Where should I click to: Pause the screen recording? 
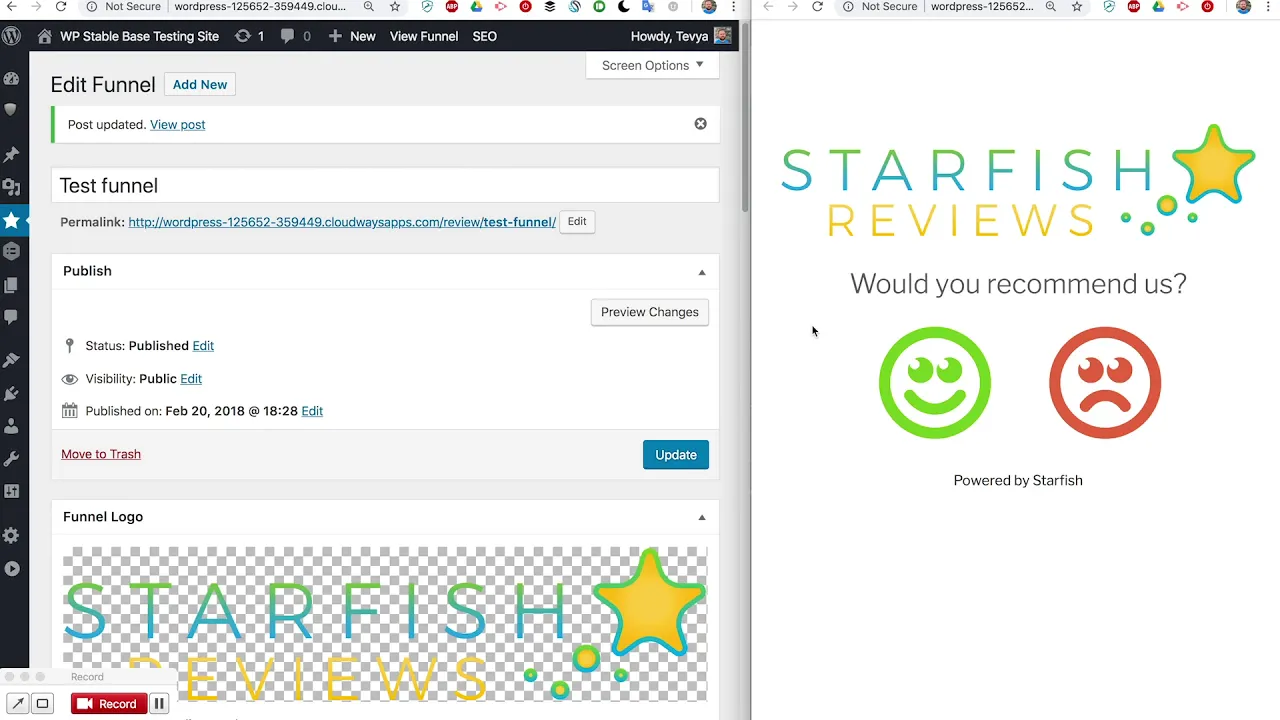[x=158, y=704]
